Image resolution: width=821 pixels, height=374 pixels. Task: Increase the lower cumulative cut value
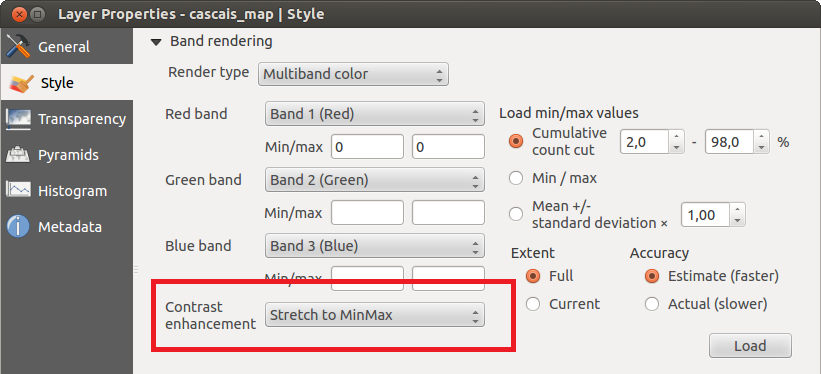[x=676, y=136]
